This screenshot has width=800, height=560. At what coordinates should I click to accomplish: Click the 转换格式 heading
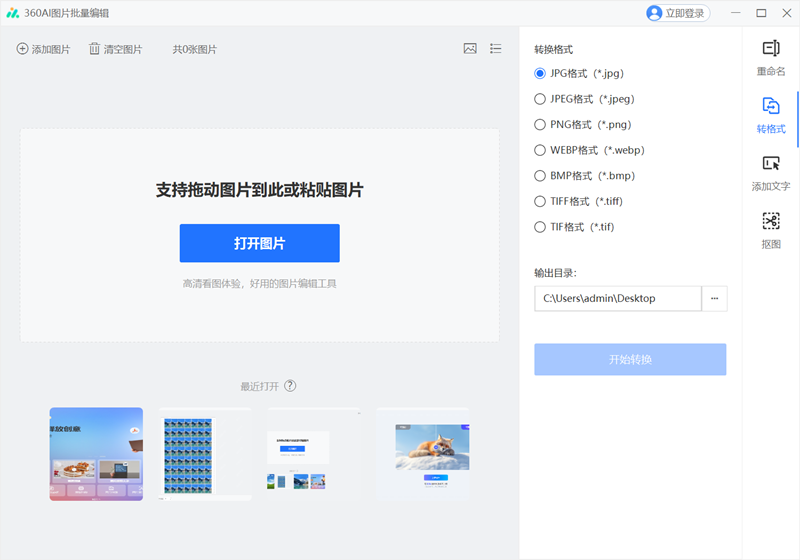coord(553,49)
